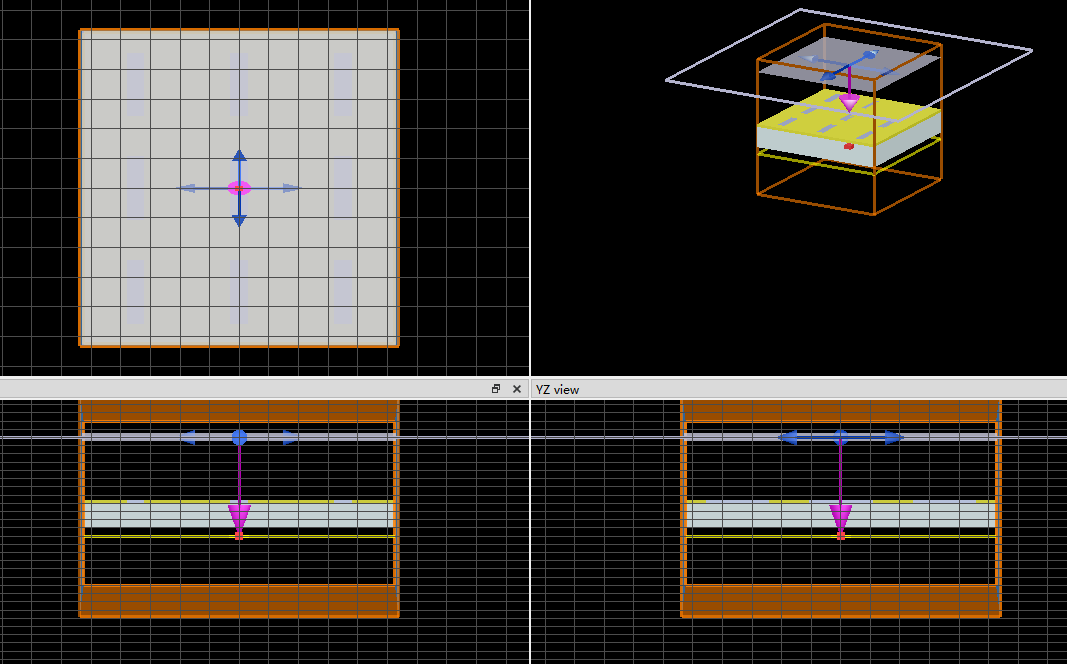Screen dimensions: 1067x664
Task: Click the gray substrate slab in XZ view
Action: 239,515
